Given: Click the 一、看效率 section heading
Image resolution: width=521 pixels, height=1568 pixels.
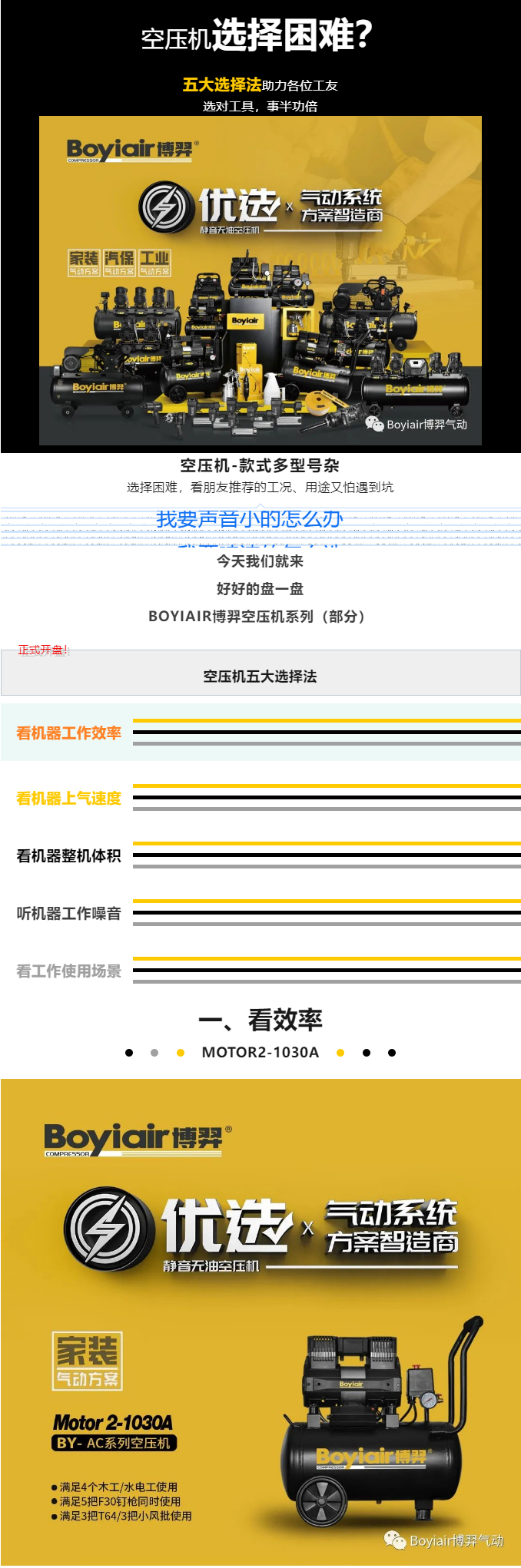Looking at the screenshot, I should 260,1020.
